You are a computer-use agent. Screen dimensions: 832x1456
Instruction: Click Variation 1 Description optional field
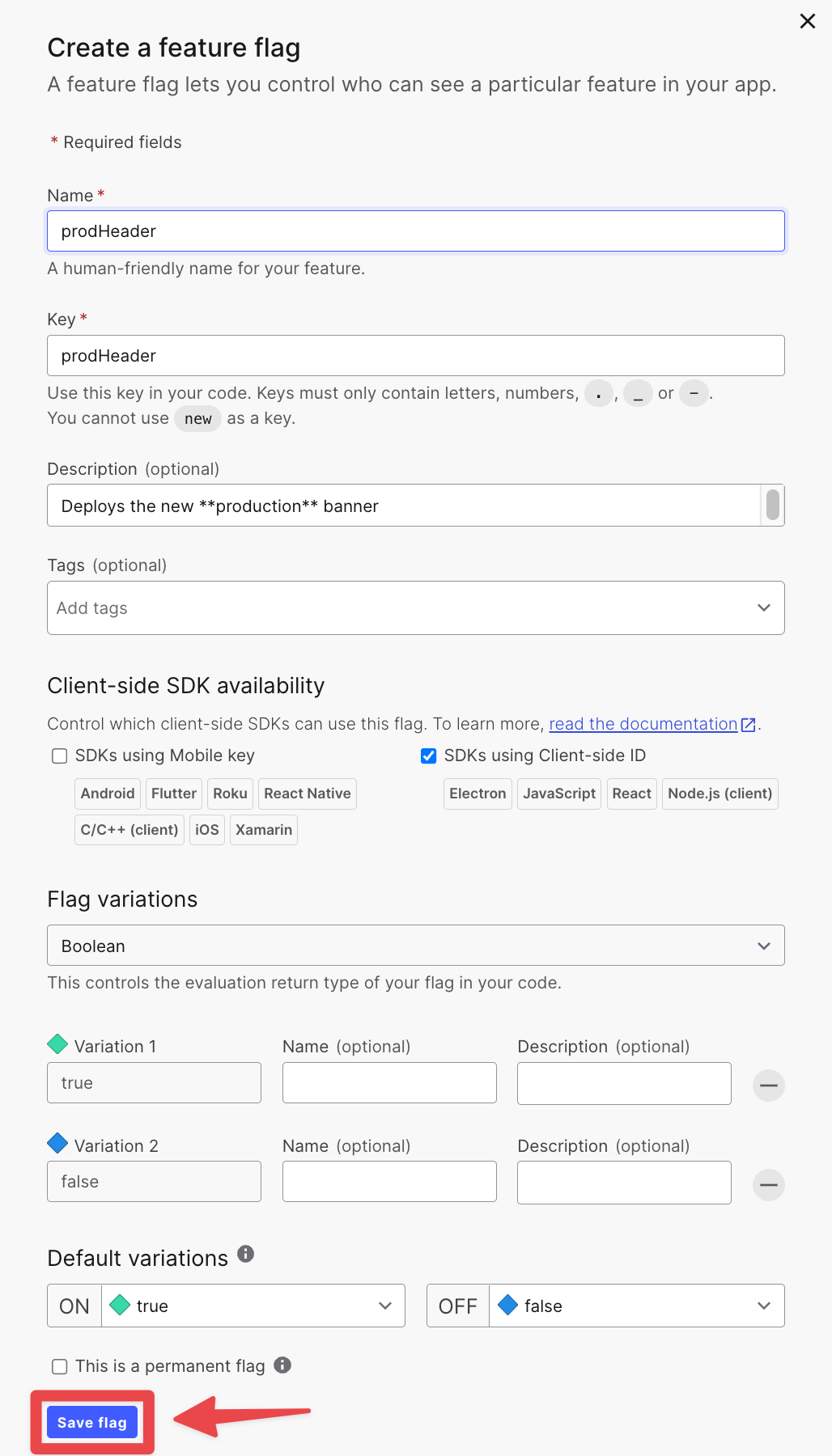(624, 1083)
